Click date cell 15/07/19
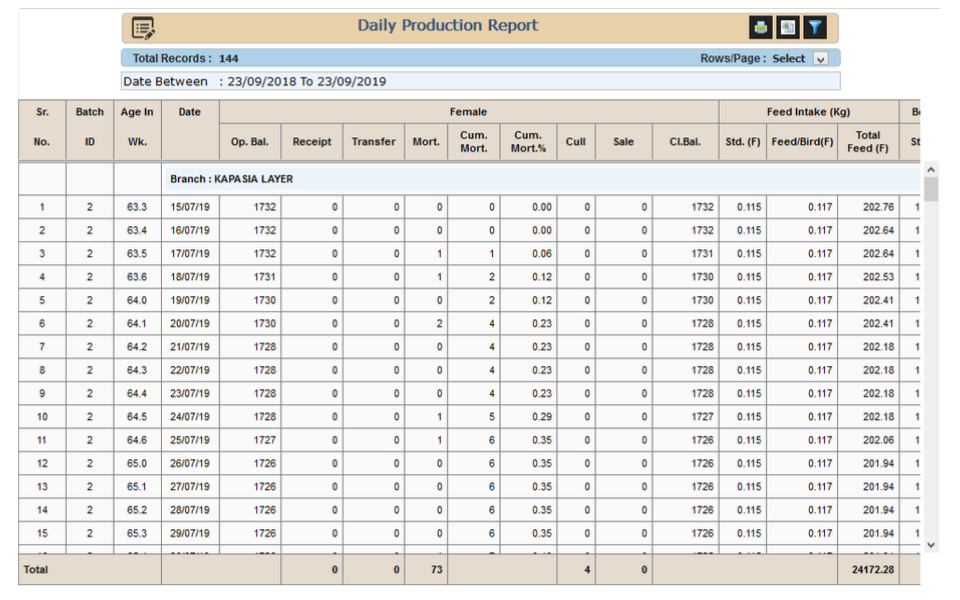The height and width of the screenshot is (600, 960). click(x=190, y=208)
